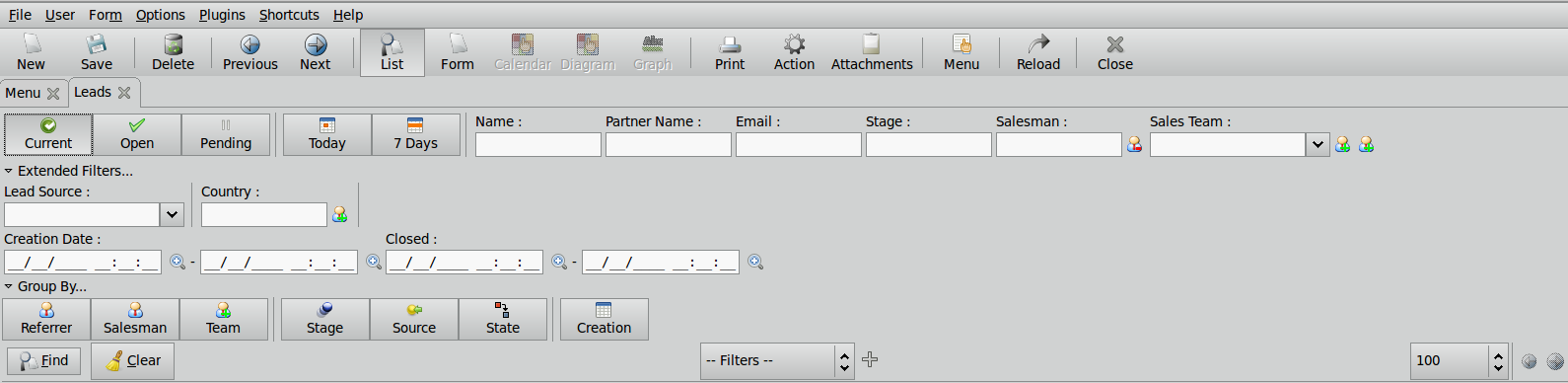The image size is (1568, 383).
Task: Open the Filters combo box
Action: [777, 361]
